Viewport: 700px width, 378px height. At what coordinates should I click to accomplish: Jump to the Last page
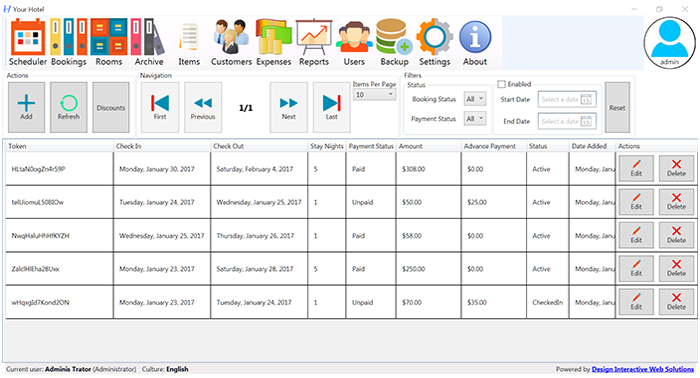pos(331,107)
